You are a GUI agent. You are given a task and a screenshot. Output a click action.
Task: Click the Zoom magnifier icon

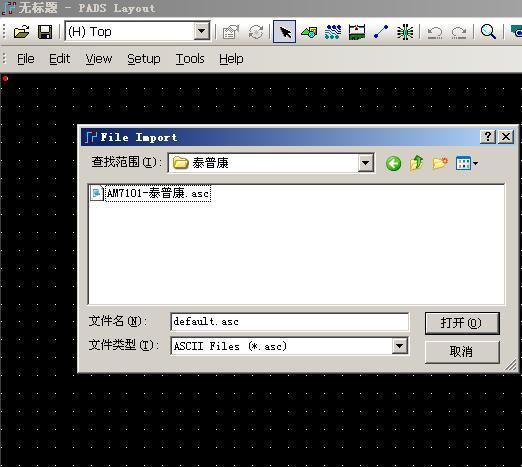(x=488, y=32)
